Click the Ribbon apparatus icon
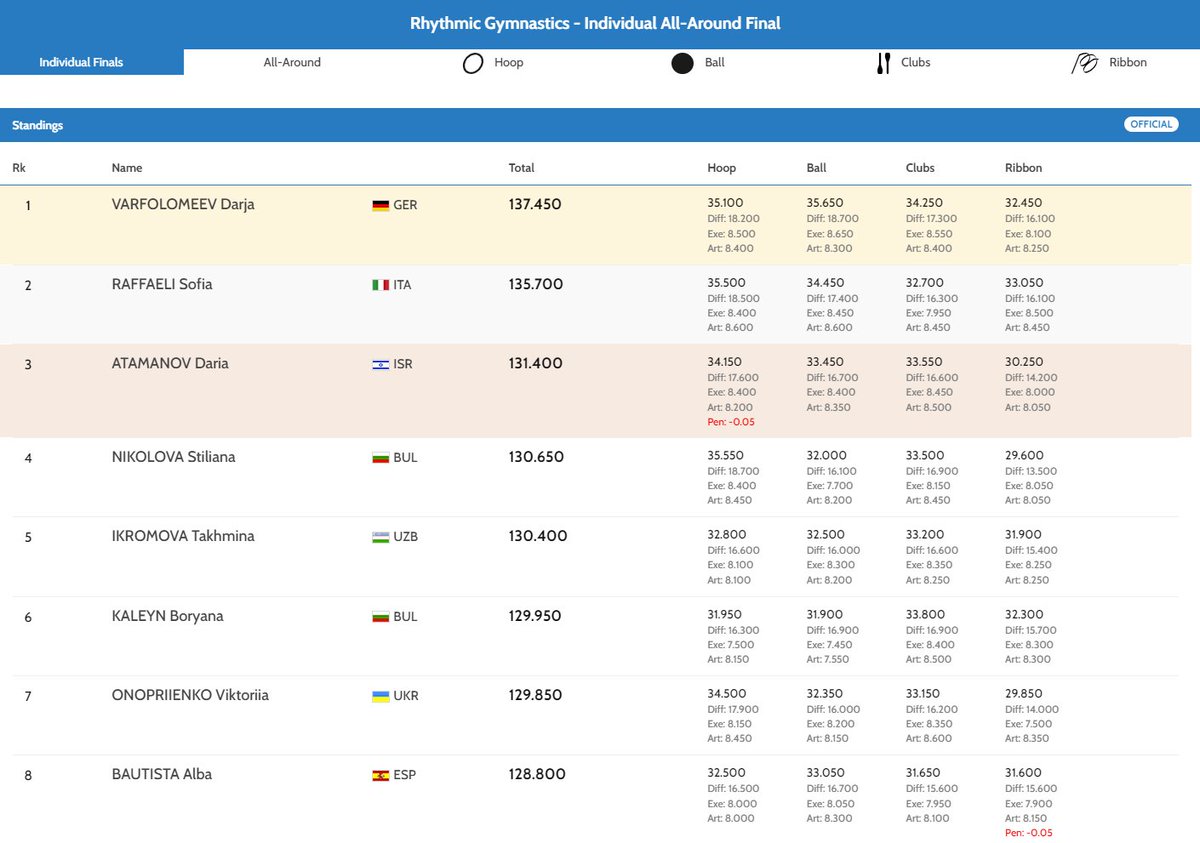This screenshot has width=1200, height=843. 1085,64
